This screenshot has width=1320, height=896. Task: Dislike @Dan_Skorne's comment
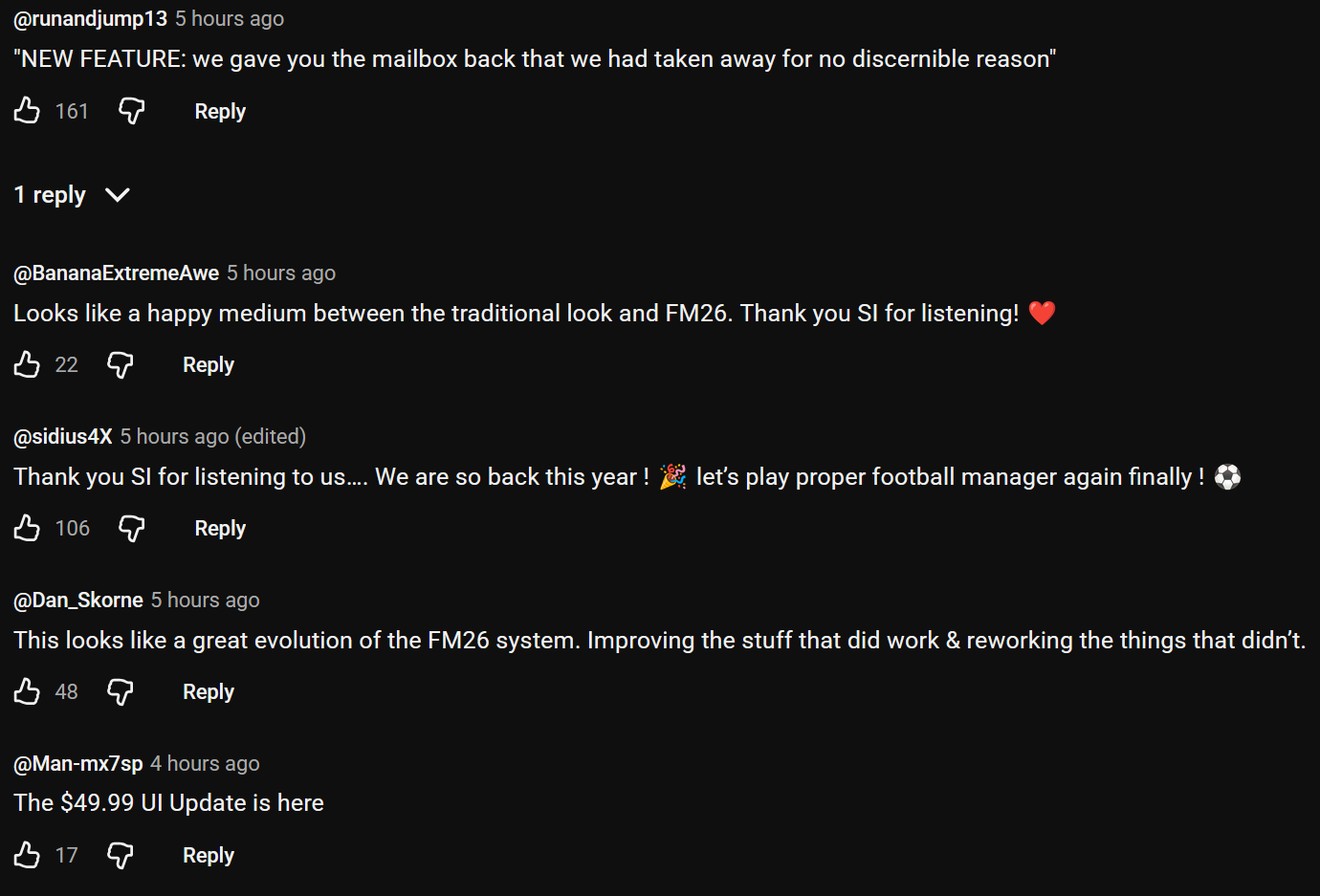click(121, 691)
